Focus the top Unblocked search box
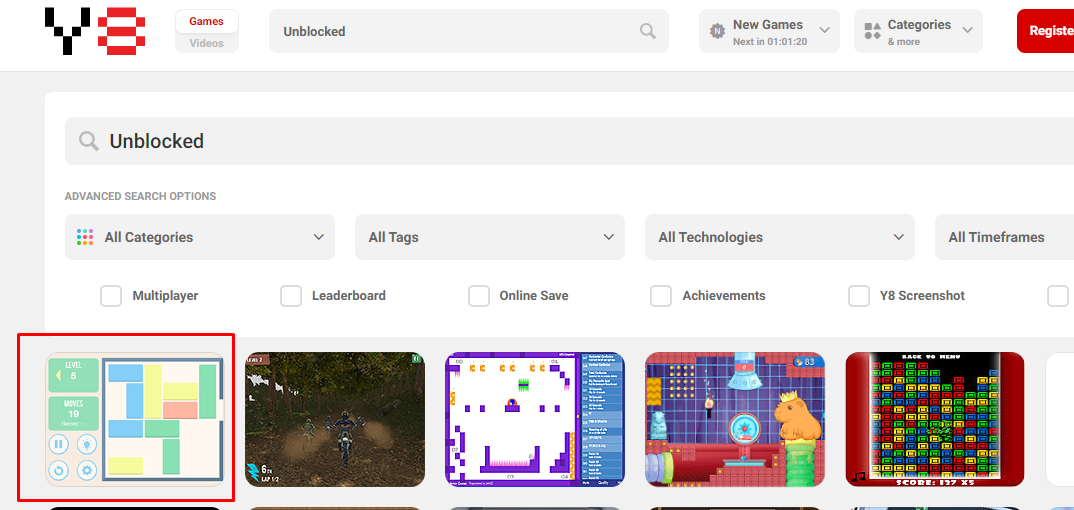The image size is (1074, 510). (x=469, y=31)
